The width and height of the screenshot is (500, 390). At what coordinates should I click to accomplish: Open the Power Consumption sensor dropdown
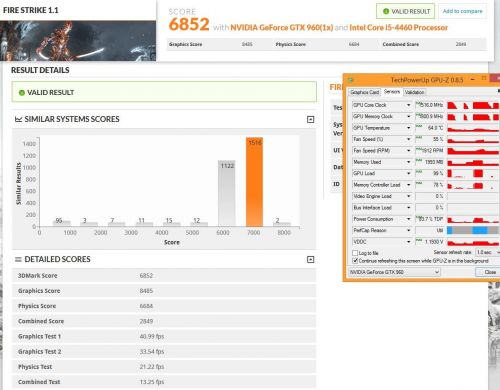point(408,219)
